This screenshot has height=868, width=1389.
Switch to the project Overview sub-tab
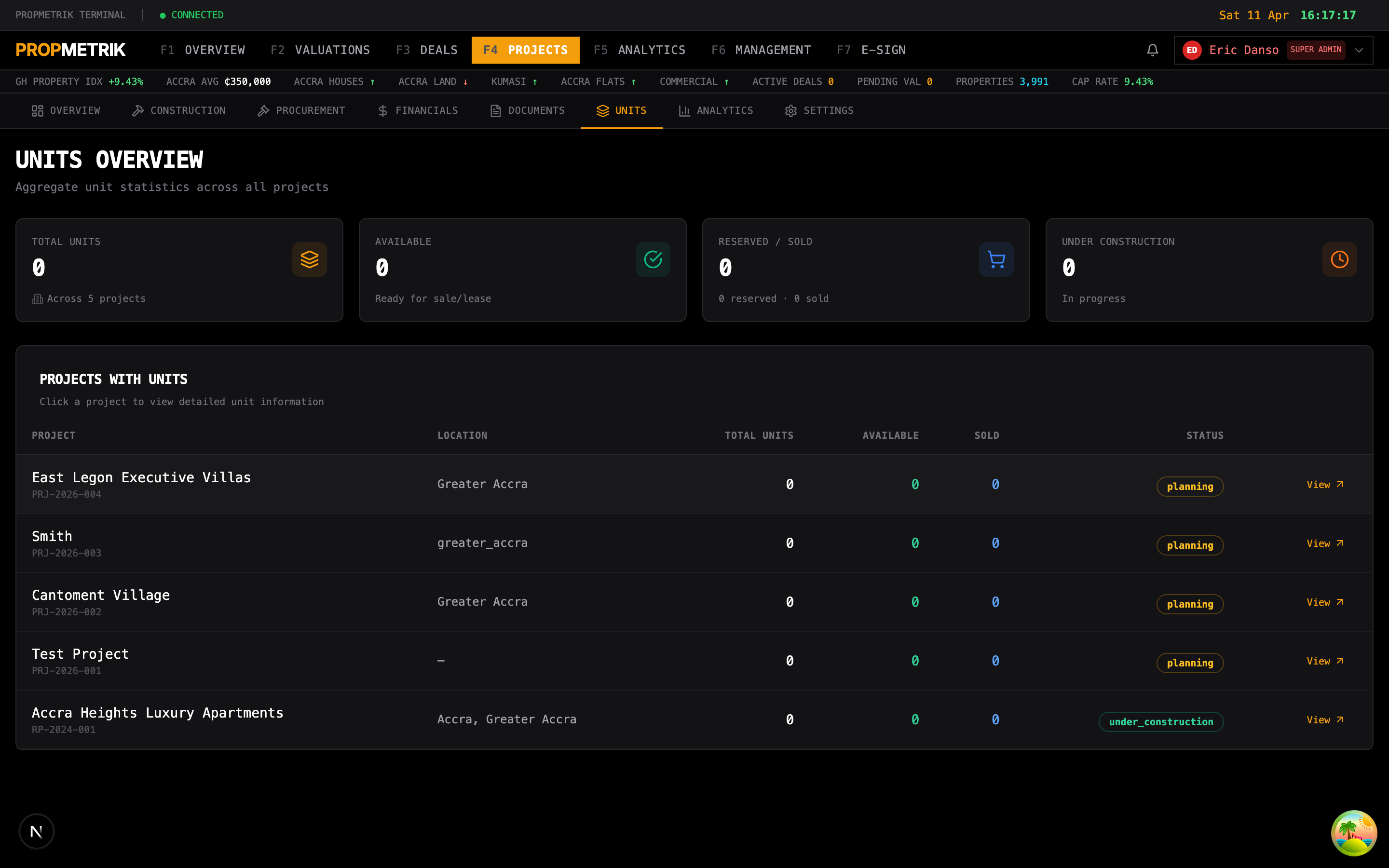pyautogui.click(x=66, y=111)
